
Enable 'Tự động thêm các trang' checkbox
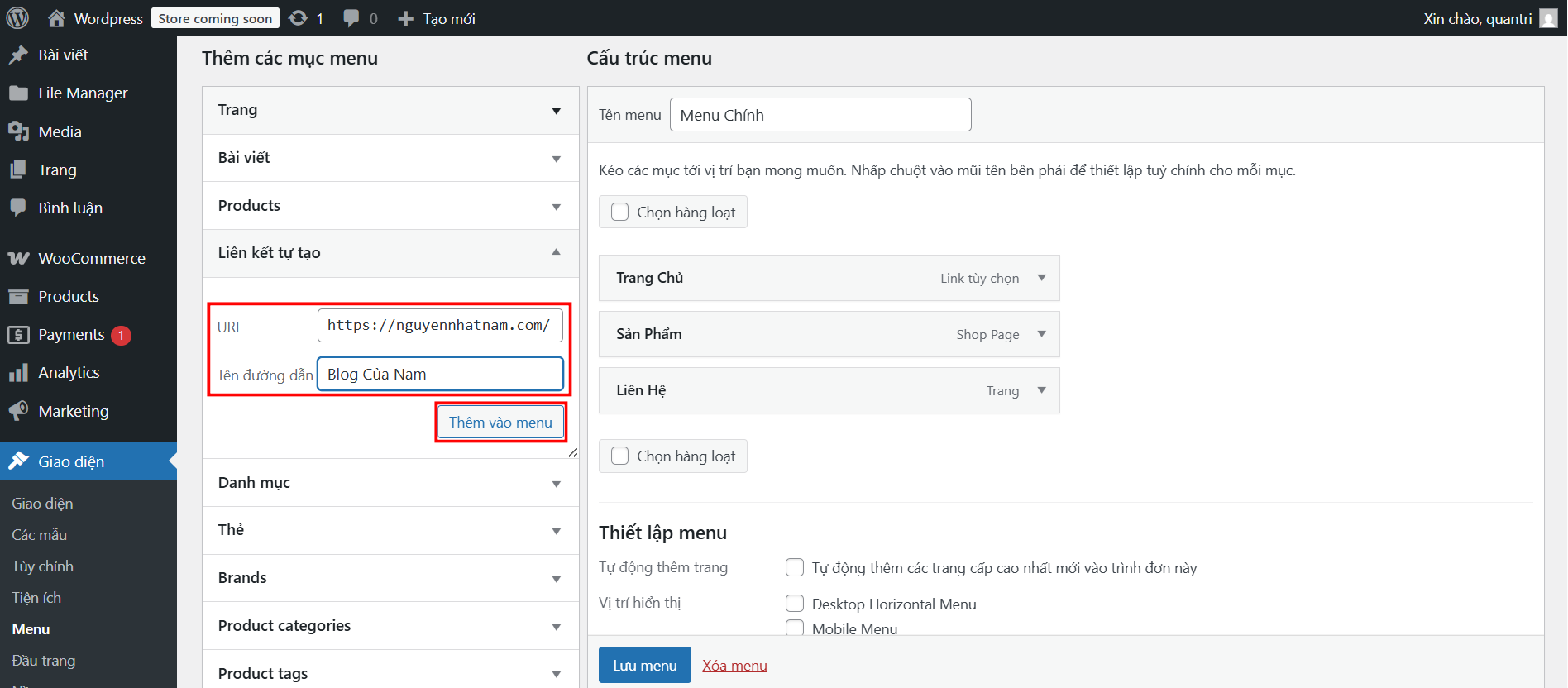tap(795, 567)
